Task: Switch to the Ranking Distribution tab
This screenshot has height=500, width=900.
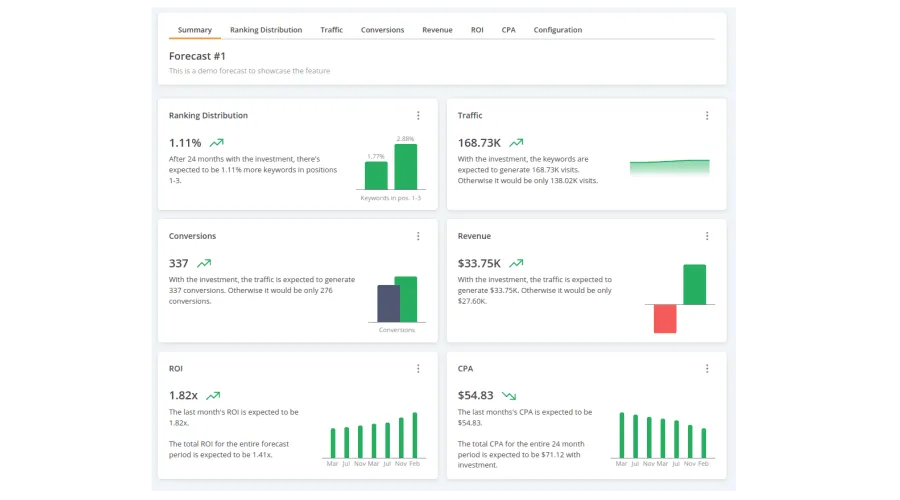Action: [x=266, y=30]
